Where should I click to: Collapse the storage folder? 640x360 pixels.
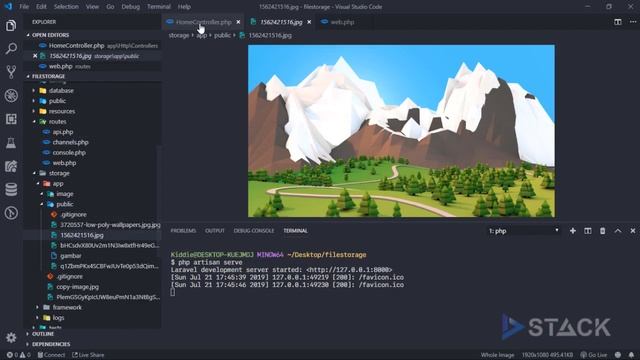pos(59,173)
